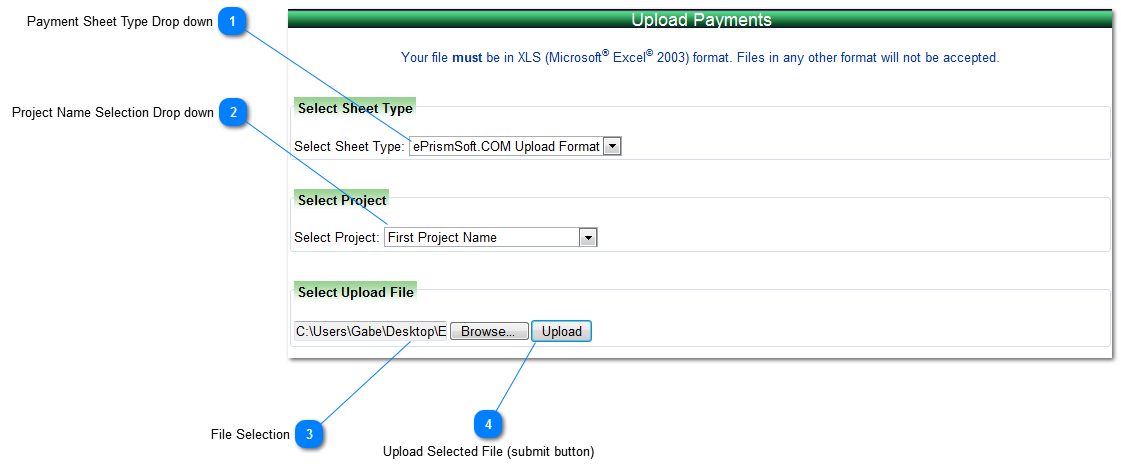Open the Select Sheet Type dropdown
This screenshot has width=1121, height=475.
[515, 147]
